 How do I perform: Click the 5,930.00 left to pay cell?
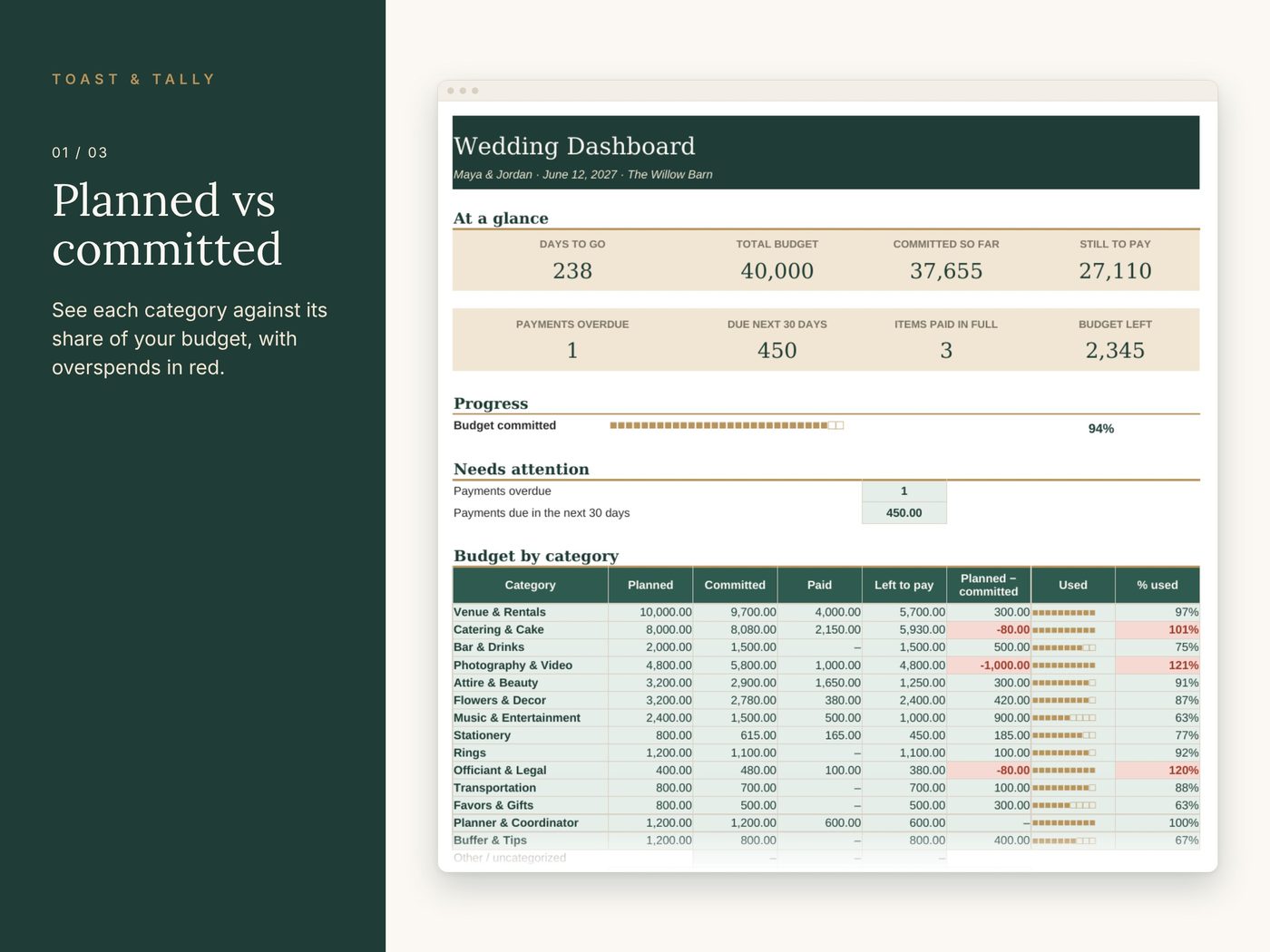point(904,630)
